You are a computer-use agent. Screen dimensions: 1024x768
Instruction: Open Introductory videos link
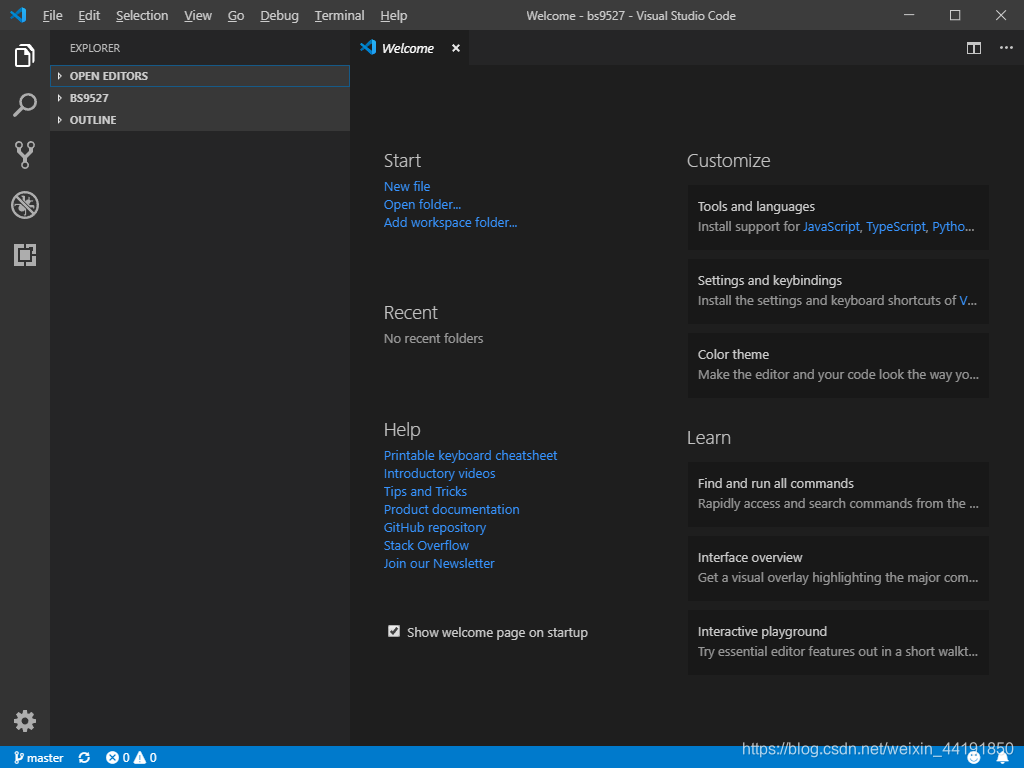[x=440, y=473]
